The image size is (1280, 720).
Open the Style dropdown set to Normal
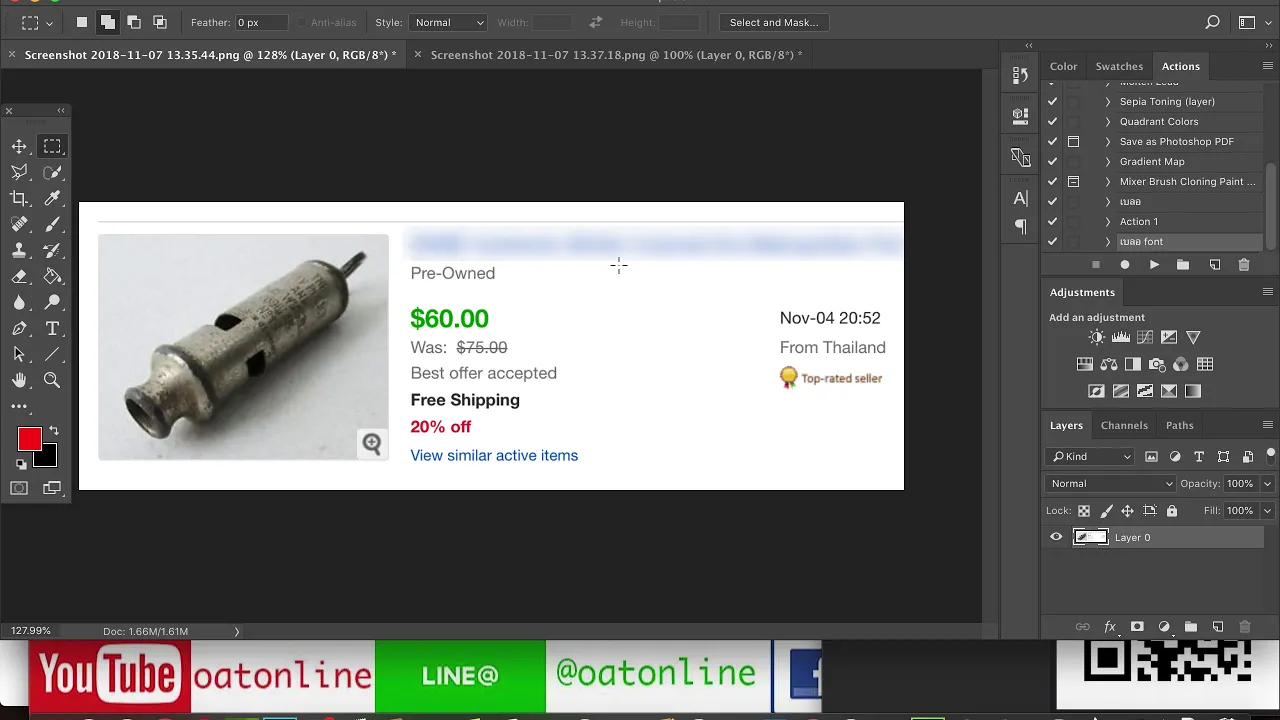click(x=448, y=22)
